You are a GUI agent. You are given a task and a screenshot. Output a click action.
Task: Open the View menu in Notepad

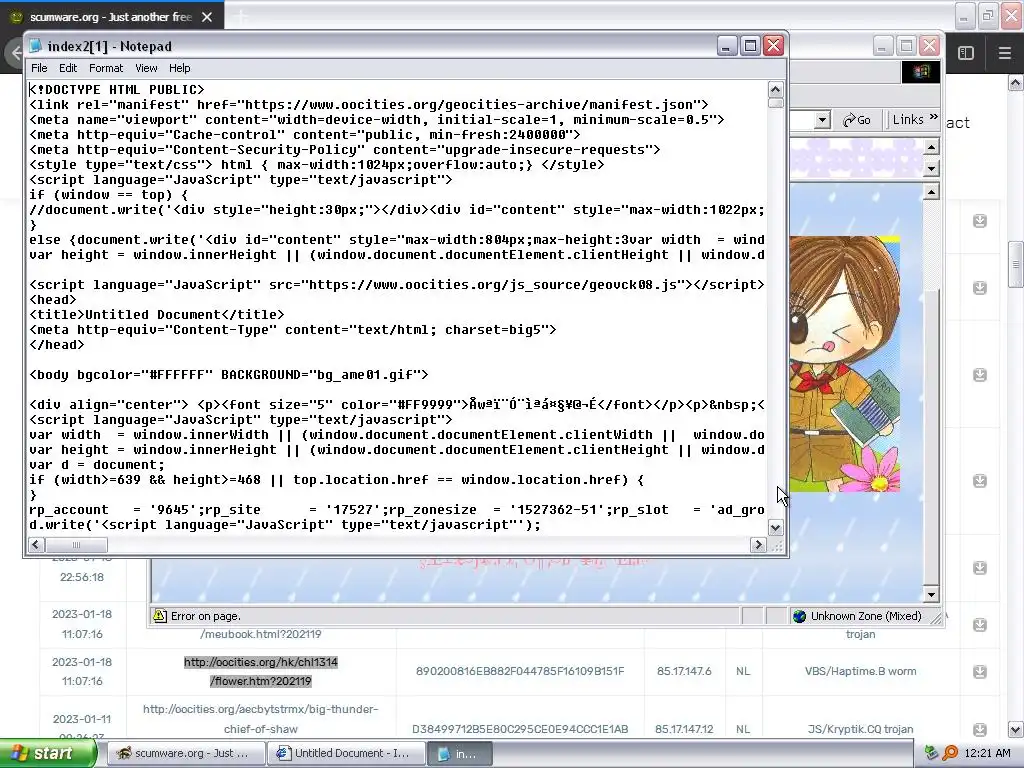[x=146, y=68]
